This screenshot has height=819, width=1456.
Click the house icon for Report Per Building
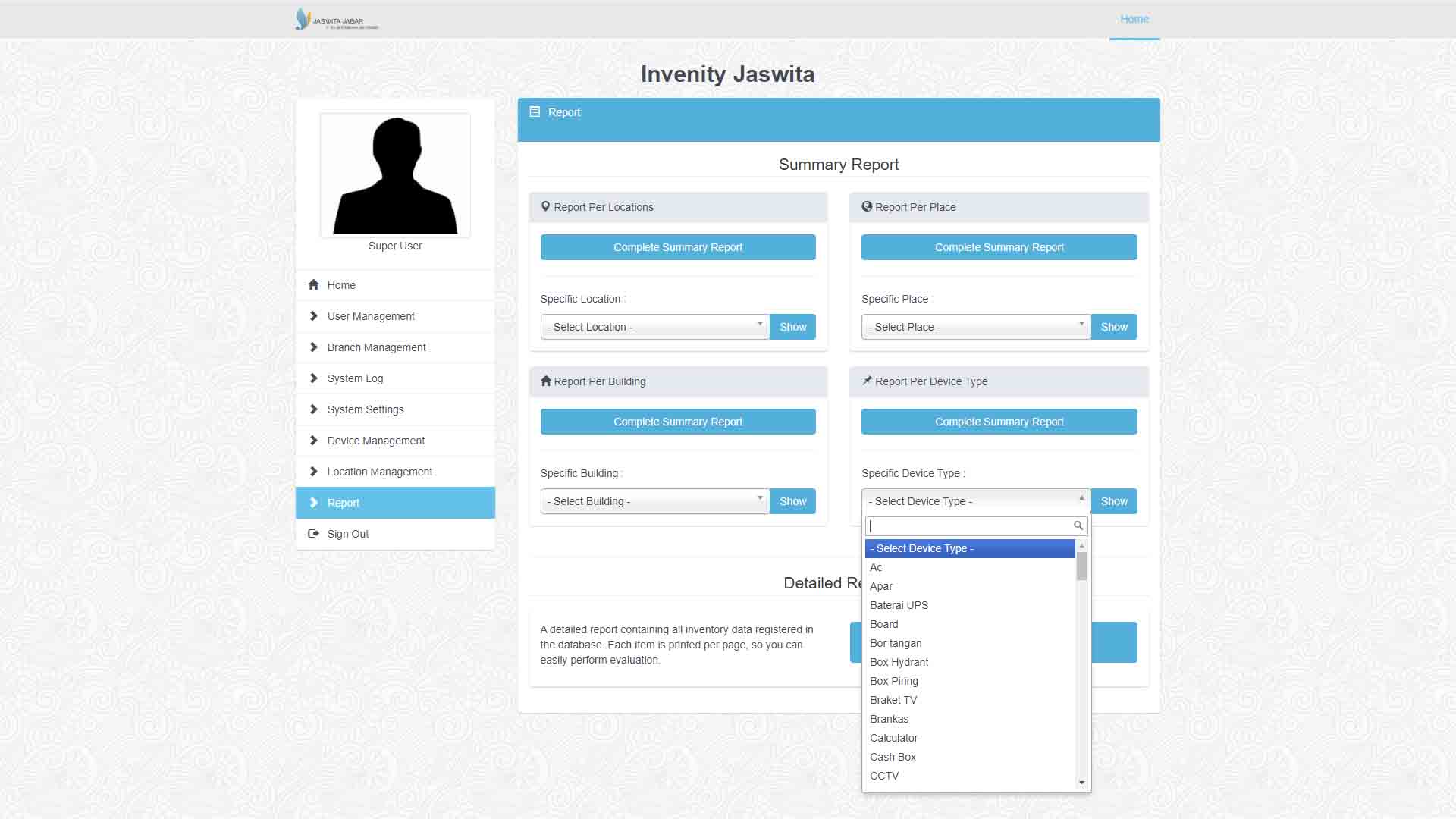point(546,381)
